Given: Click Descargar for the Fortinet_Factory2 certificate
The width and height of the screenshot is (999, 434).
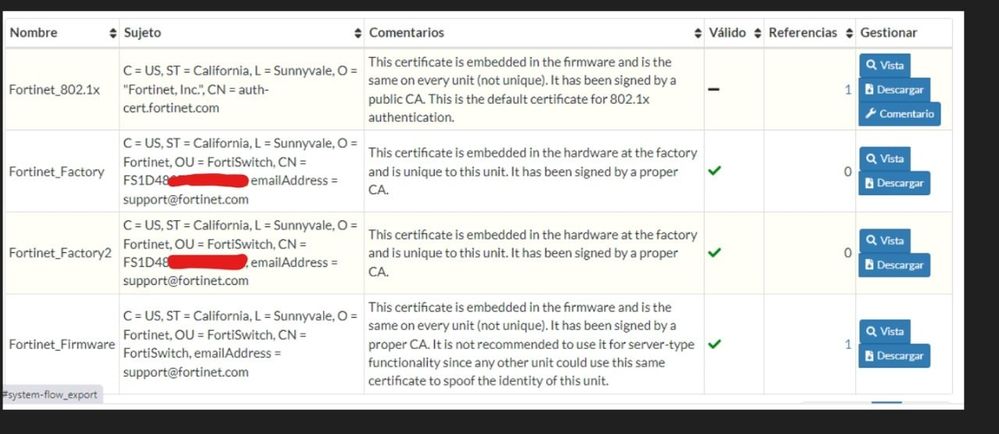Looking at the screenshot, I should click(894, 265).
